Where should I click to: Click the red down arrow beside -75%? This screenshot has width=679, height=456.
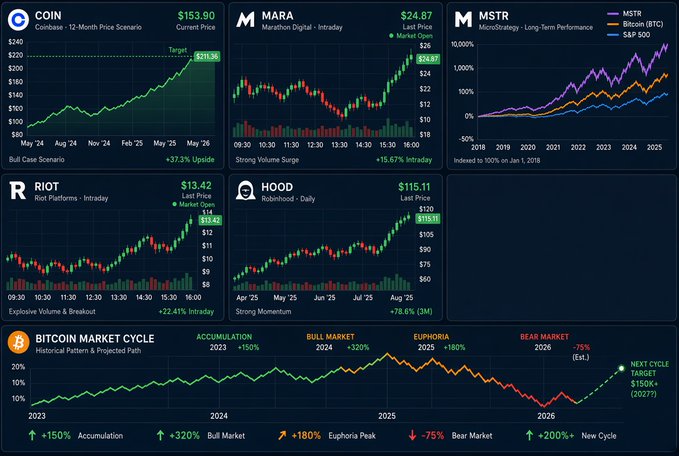click(x=412, y=435)
